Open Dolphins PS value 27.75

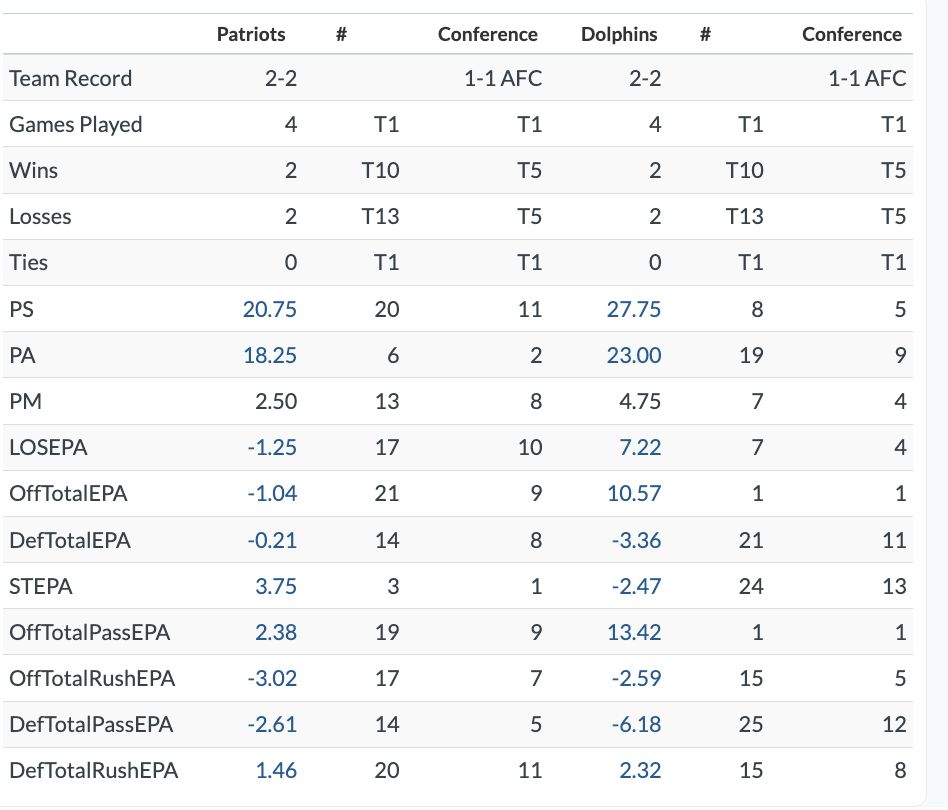pos(634,309)
